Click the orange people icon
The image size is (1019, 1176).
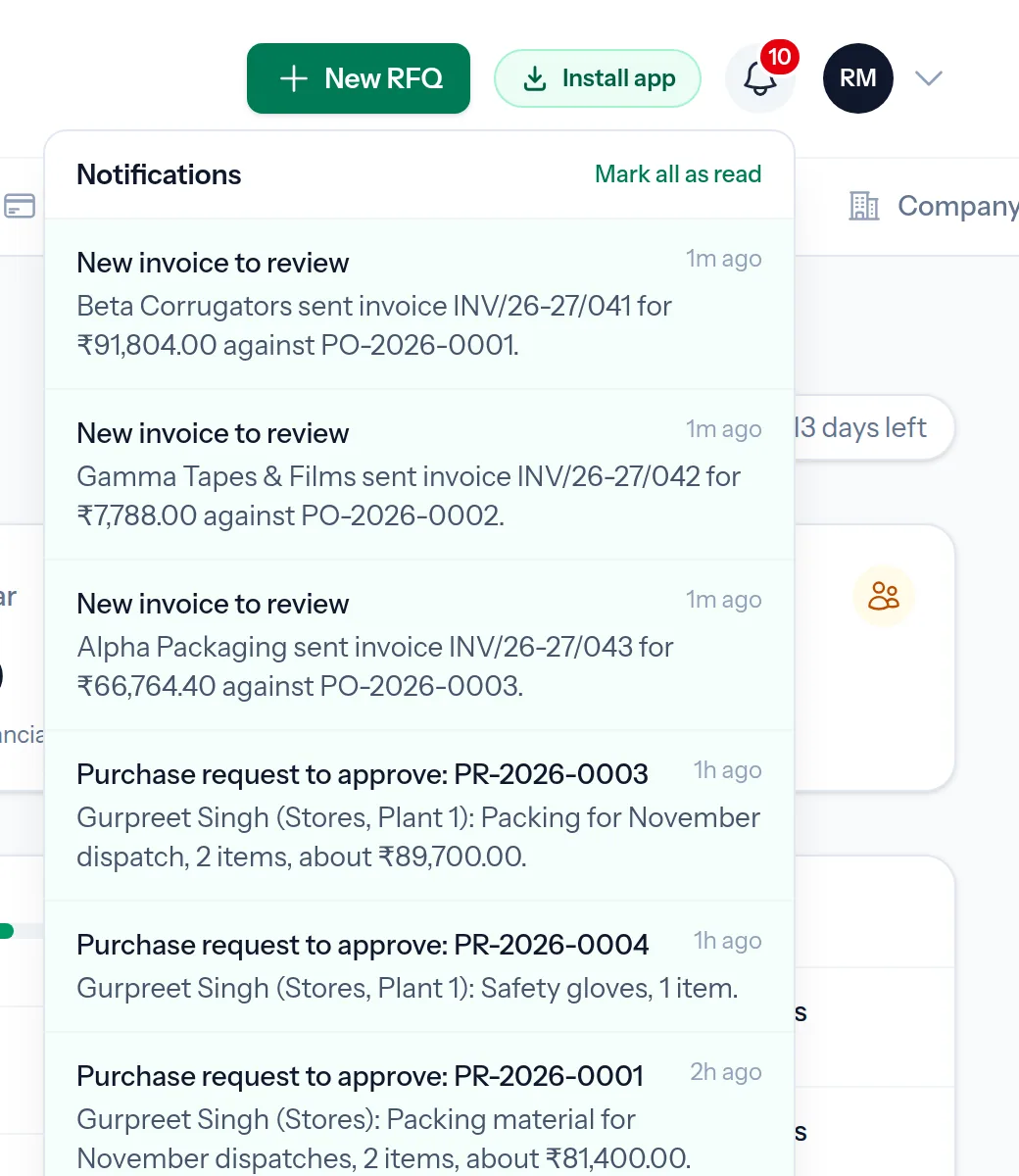coord(884,596)
